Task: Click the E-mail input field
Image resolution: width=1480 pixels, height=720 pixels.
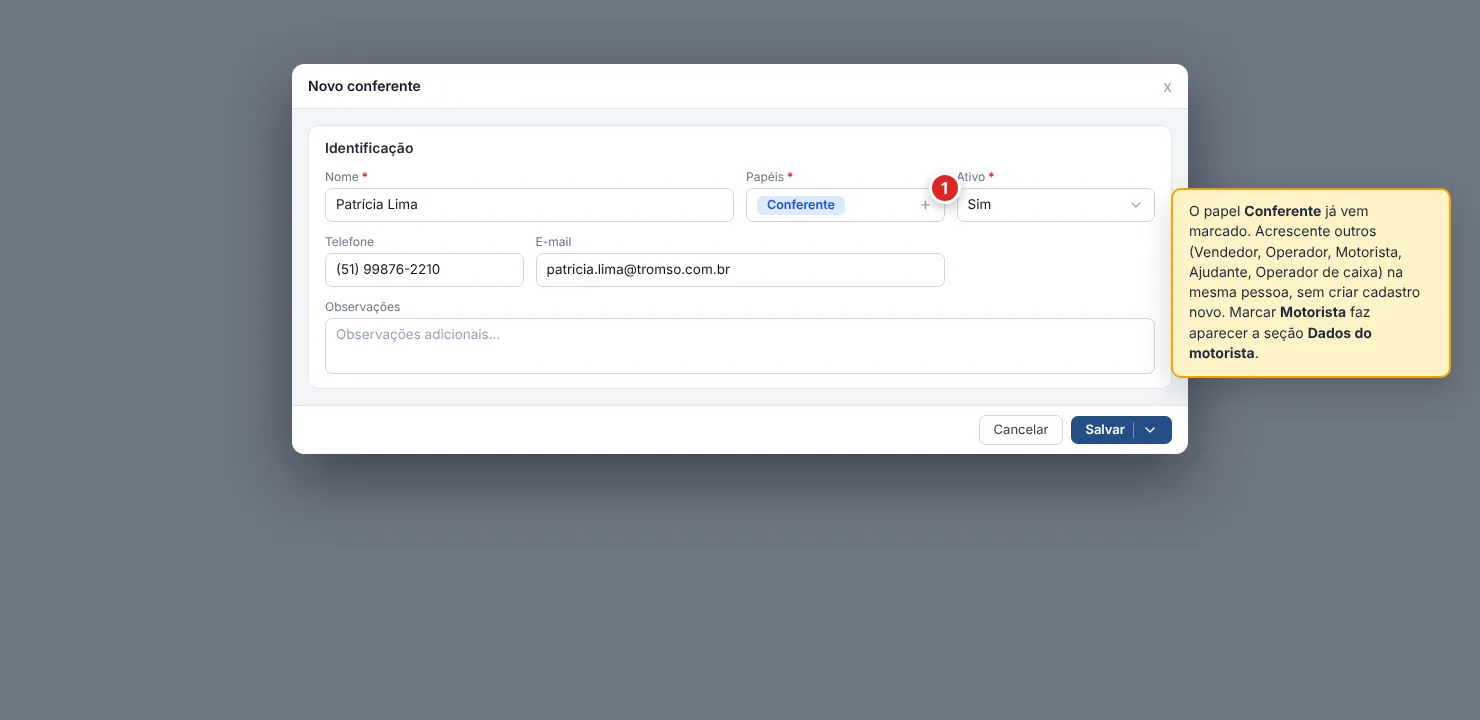Action: pos(740,270)
